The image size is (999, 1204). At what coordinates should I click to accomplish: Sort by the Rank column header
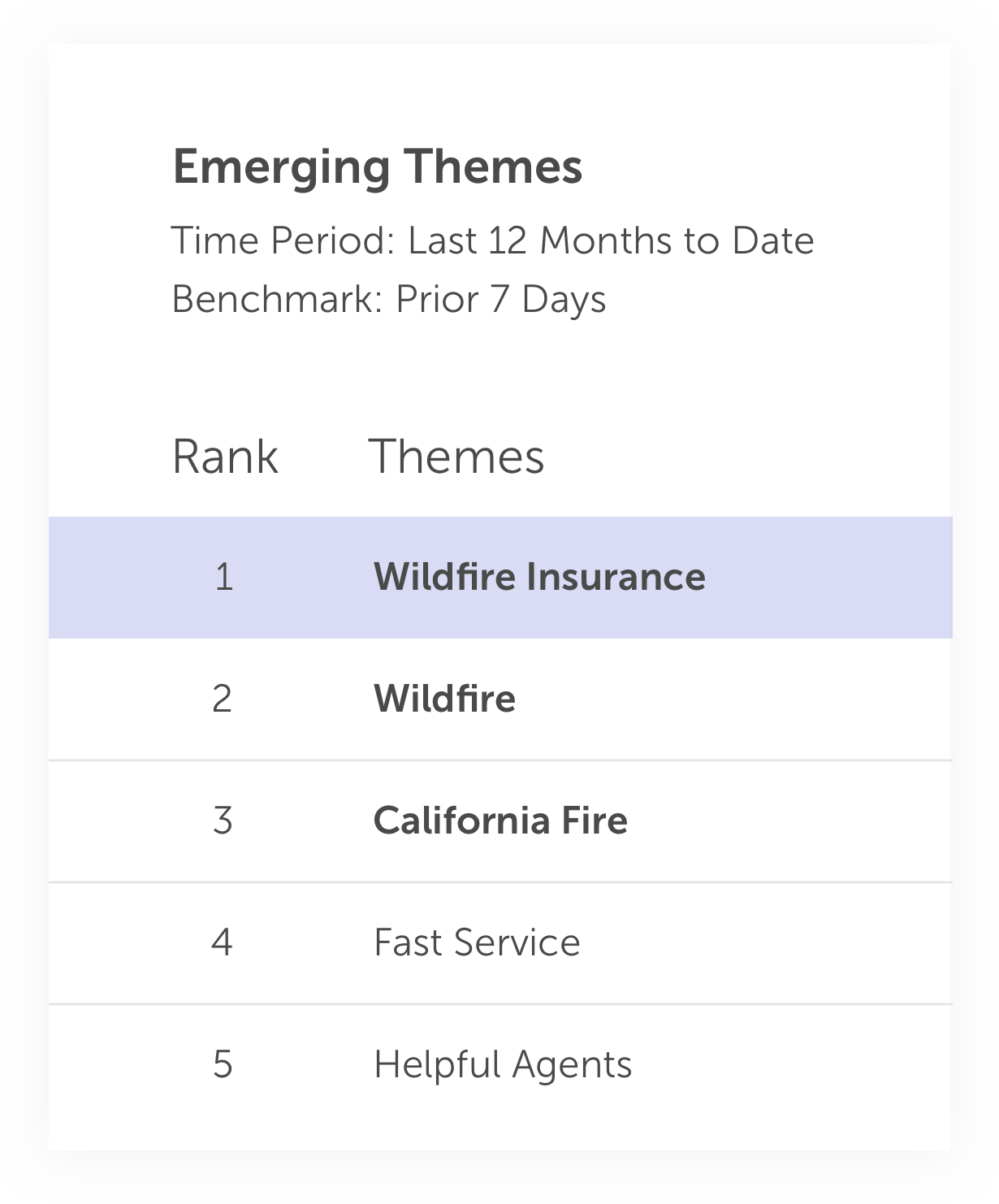point(225,457)
